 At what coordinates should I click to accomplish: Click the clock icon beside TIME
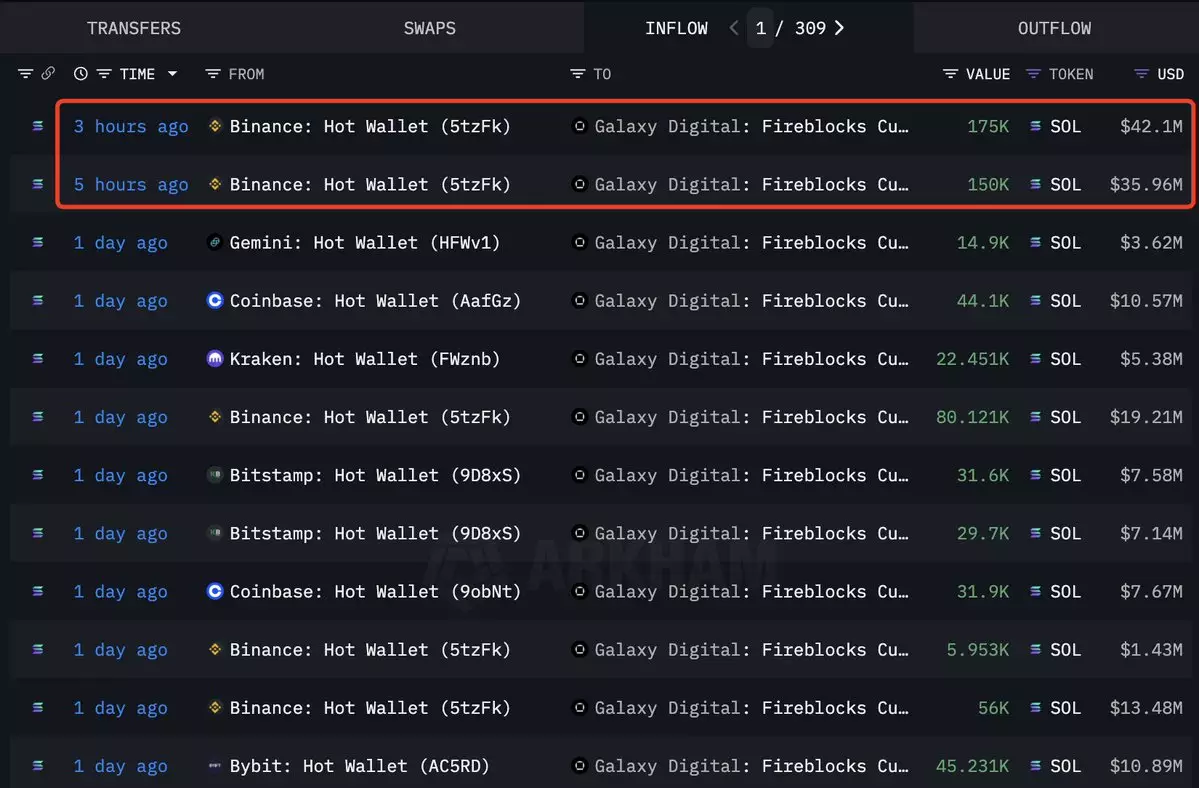coord(80,73)
